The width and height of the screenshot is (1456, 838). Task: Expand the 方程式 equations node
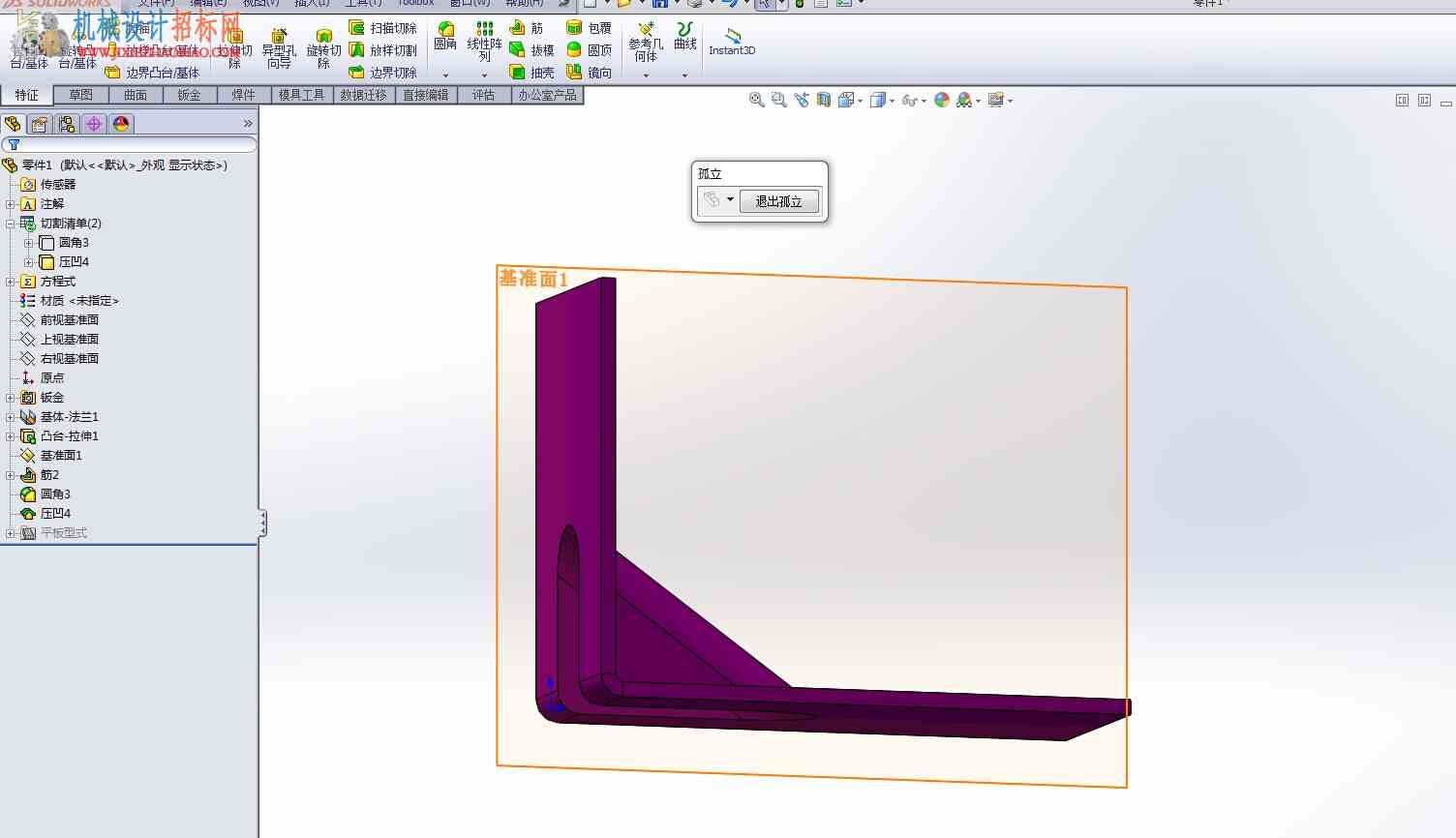pos(10,282)
